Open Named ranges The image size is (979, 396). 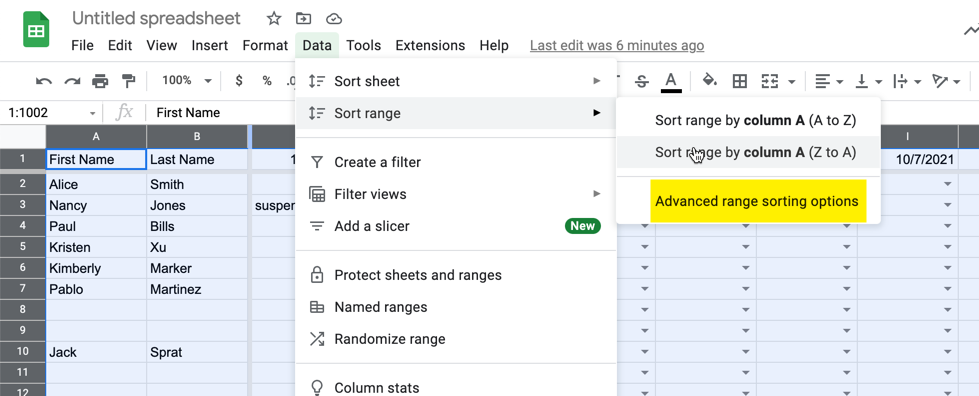[x=456, y=307]
